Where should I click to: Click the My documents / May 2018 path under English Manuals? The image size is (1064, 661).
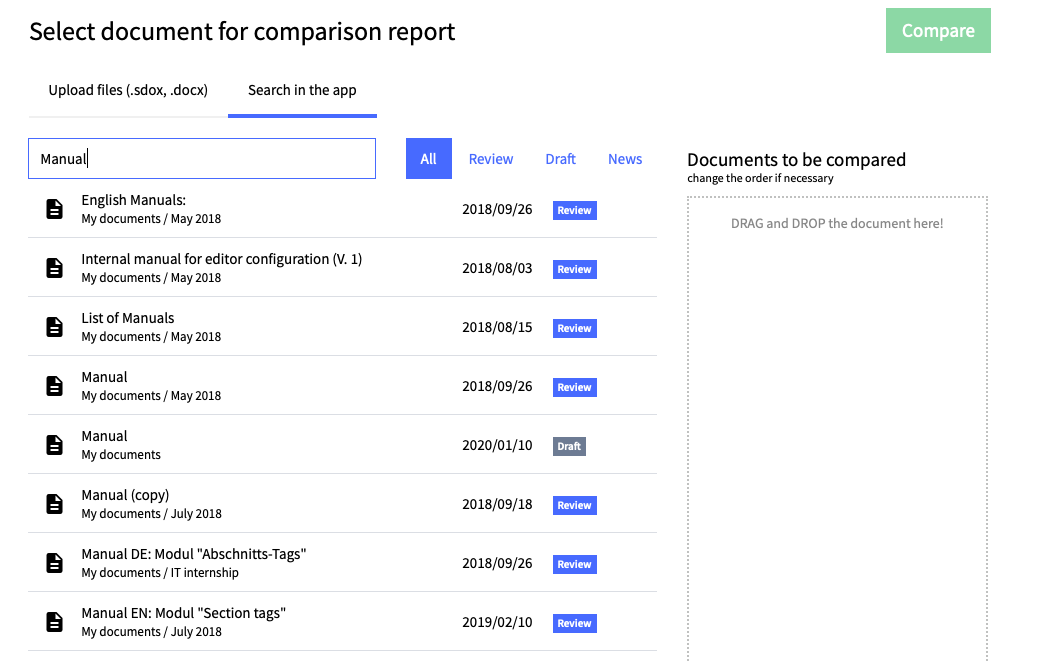[151, 219]
